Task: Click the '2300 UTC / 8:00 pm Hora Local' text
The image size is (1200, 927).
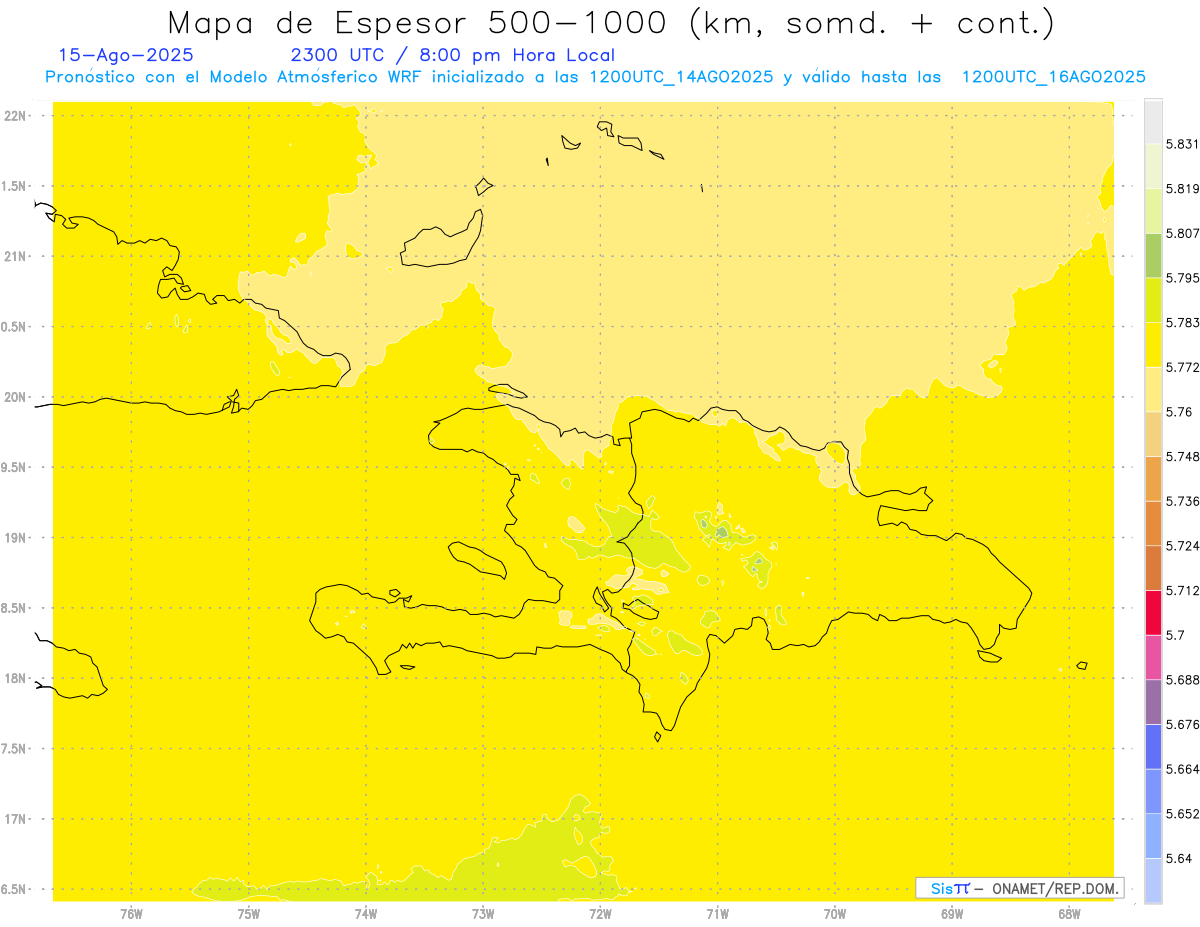Action: tap(452, 55)
